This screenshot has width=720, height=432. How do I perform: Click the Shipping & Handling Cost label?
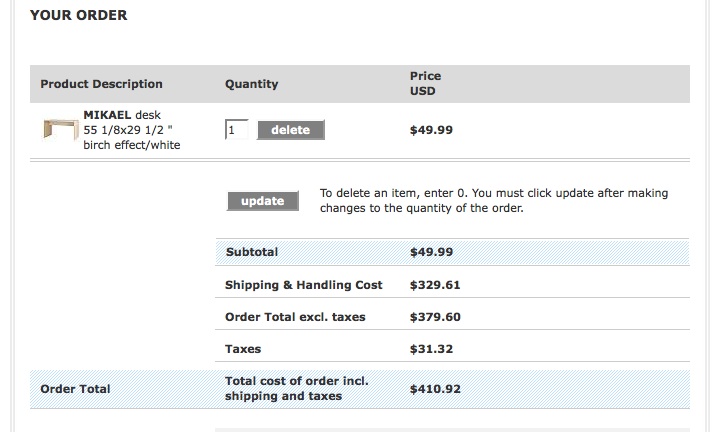click(304, 285)
